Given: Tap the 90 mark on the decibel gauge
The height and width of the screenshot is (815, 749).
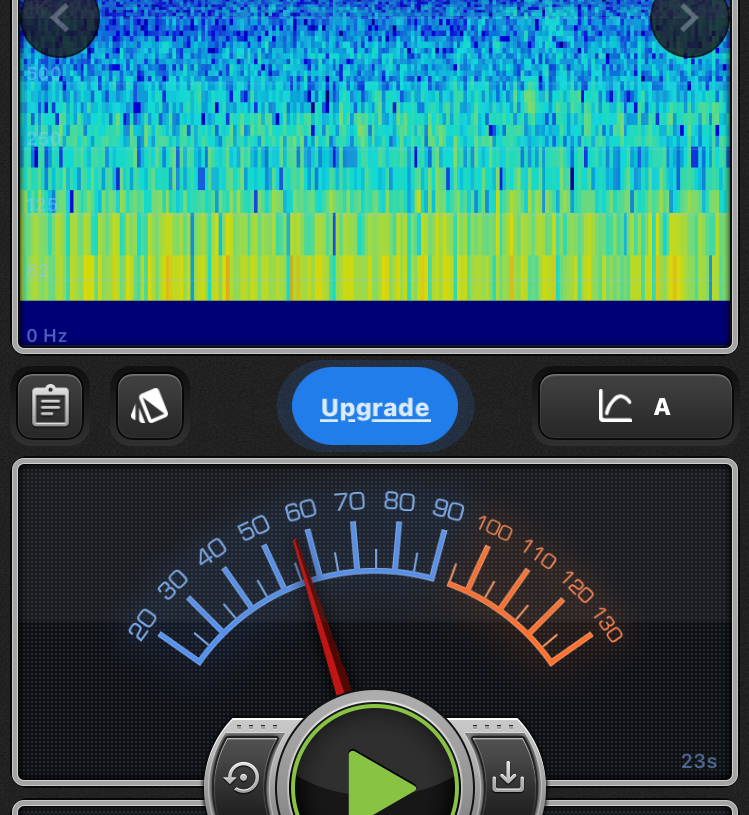Looking at the screenshot, I should tap(448, 510).
